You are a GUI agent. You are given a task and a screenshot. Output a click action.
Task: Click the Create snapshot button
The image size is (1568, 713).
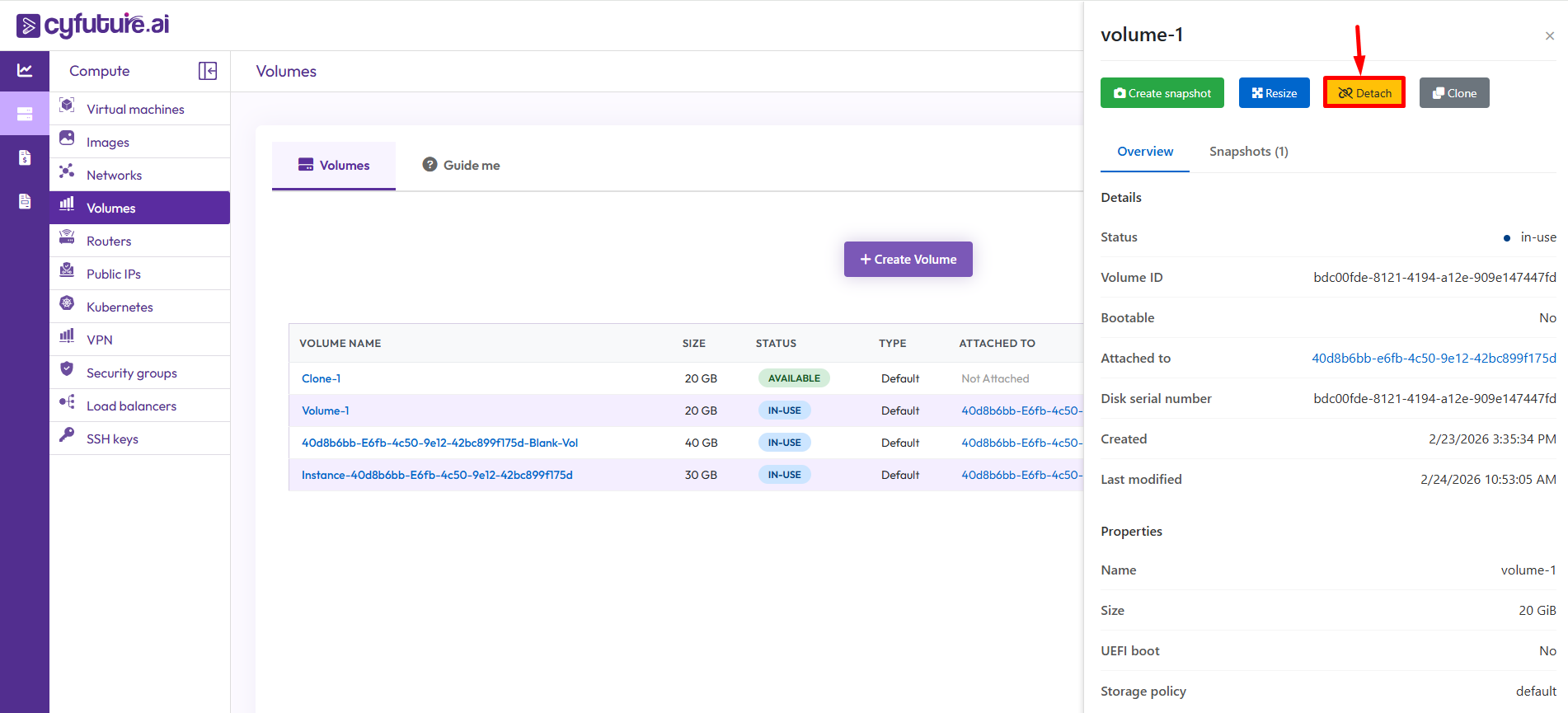[x=1162, y=93]
